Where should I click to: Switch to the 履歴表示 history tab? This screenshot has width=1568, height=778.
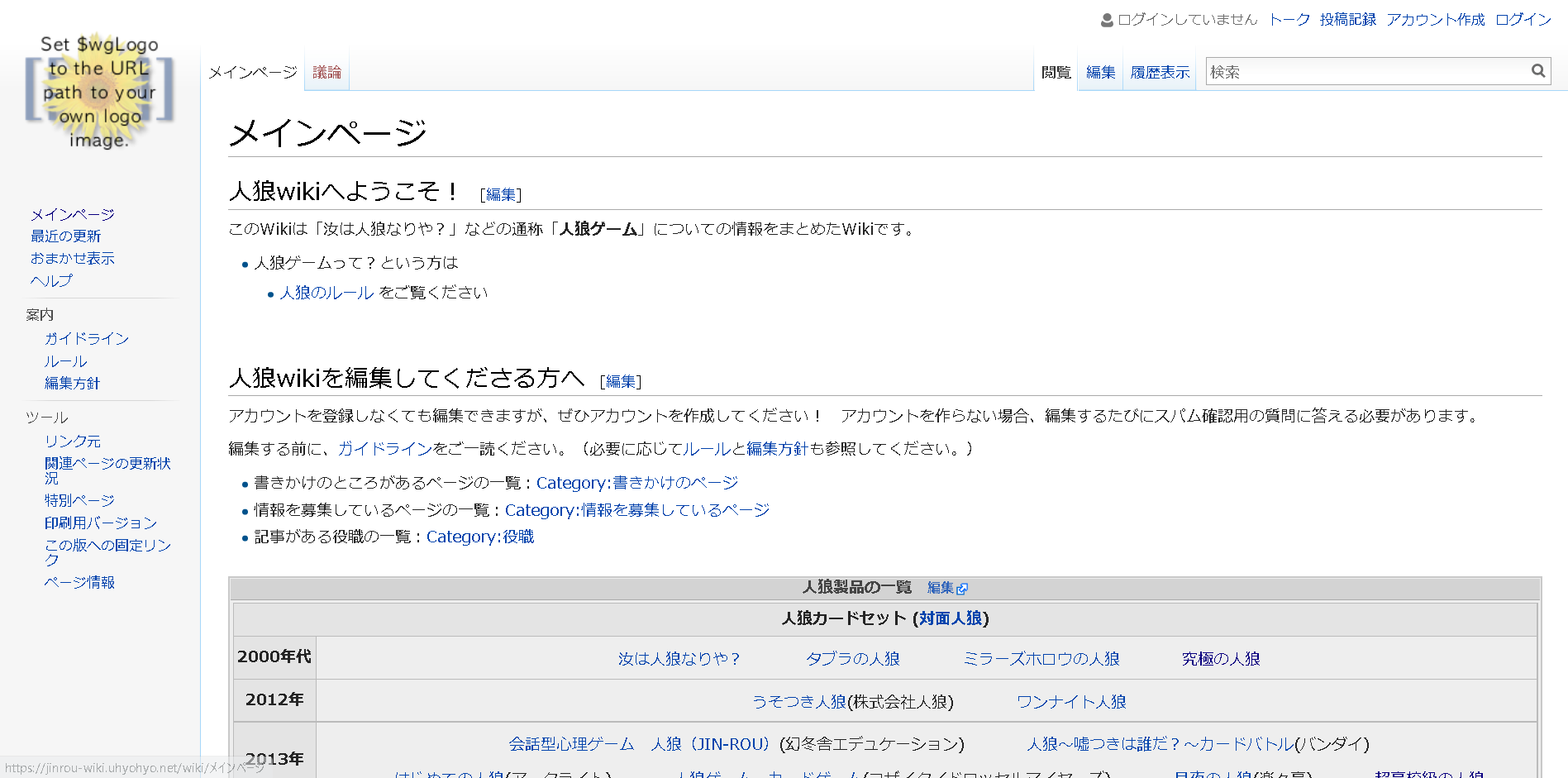click(1160, 73)
